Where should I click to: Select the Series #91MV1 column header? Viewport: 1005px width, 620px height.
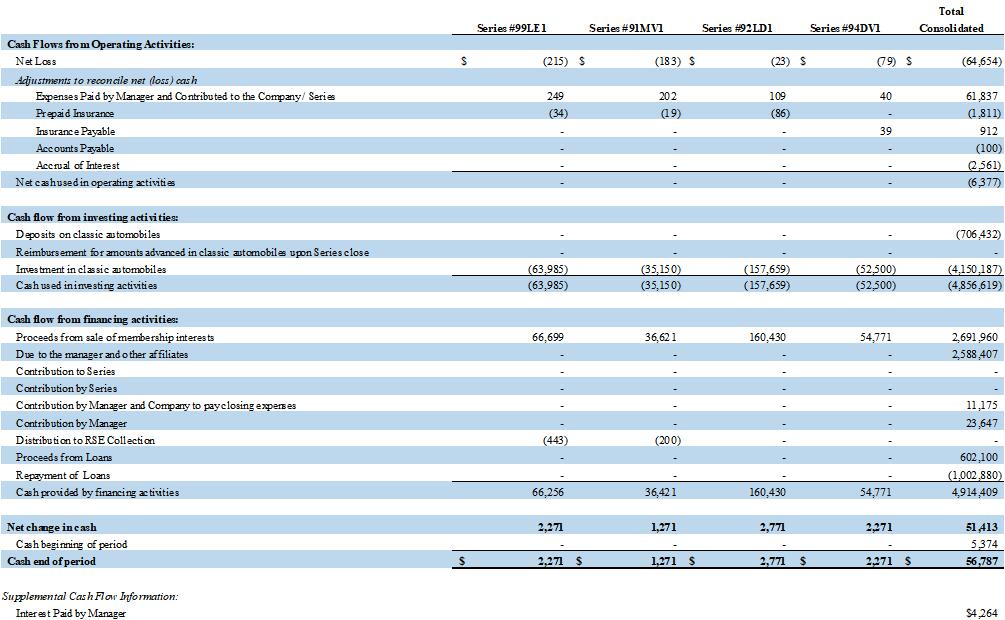(626, 28)
